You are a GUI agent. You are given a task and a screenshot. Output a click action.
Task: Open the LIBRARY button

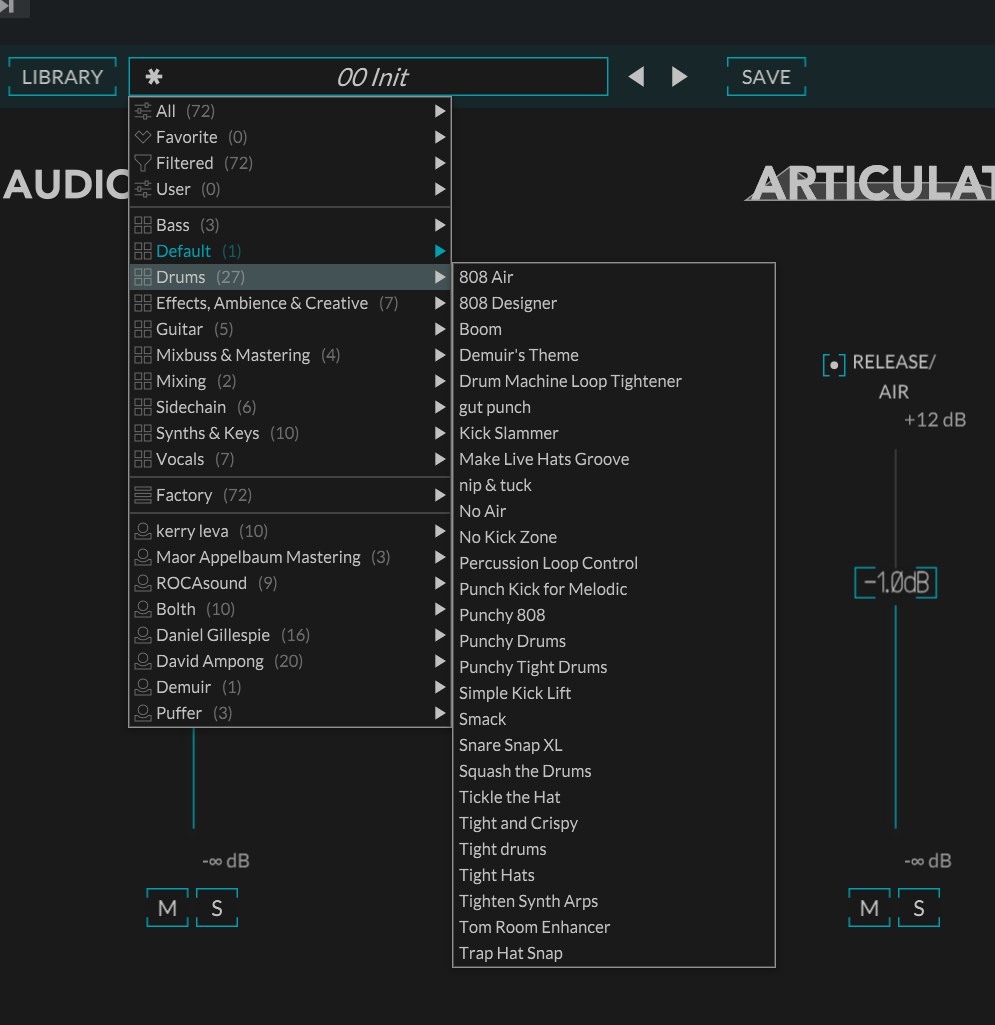pyautogui.click(x=62, y=77)
